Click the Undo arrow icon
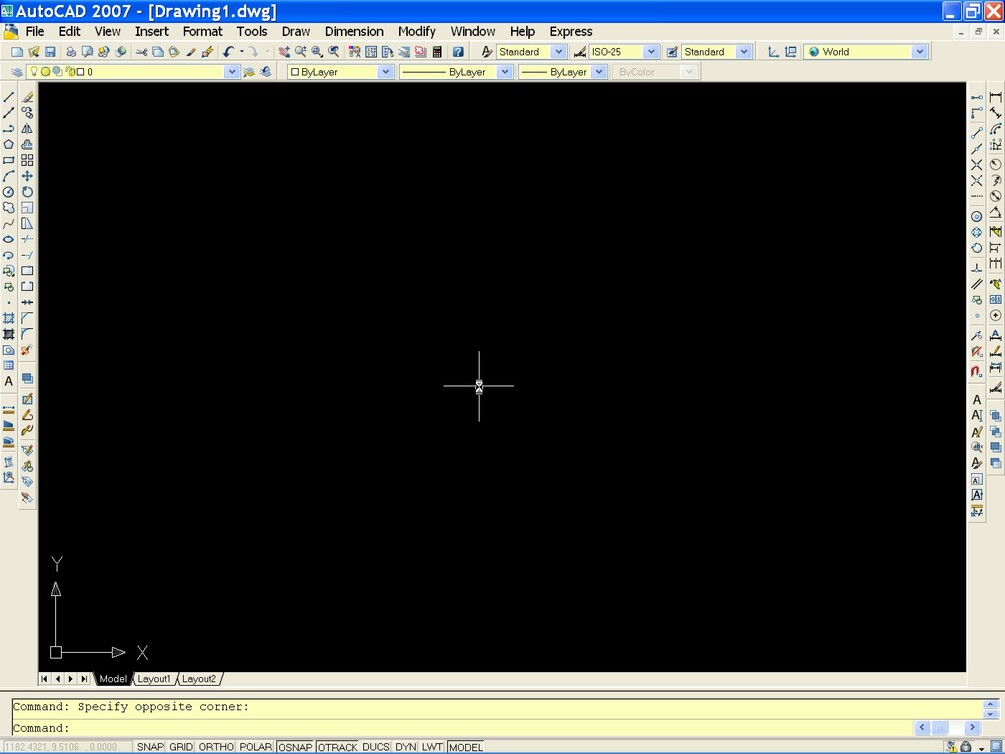Image resolution: width=1005 pixels, height=754 pixels. point(228,52)
